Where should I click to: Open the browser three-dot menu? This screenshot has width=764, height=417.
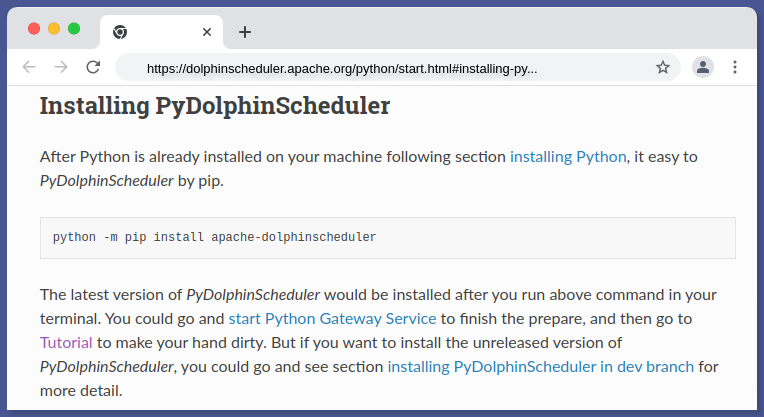[x=735, y=67]
